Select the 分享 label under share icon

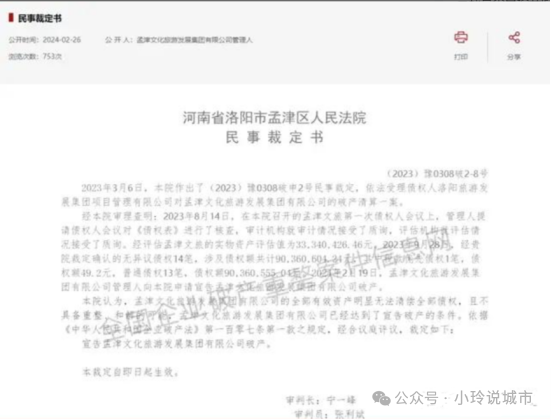[514, 57]
